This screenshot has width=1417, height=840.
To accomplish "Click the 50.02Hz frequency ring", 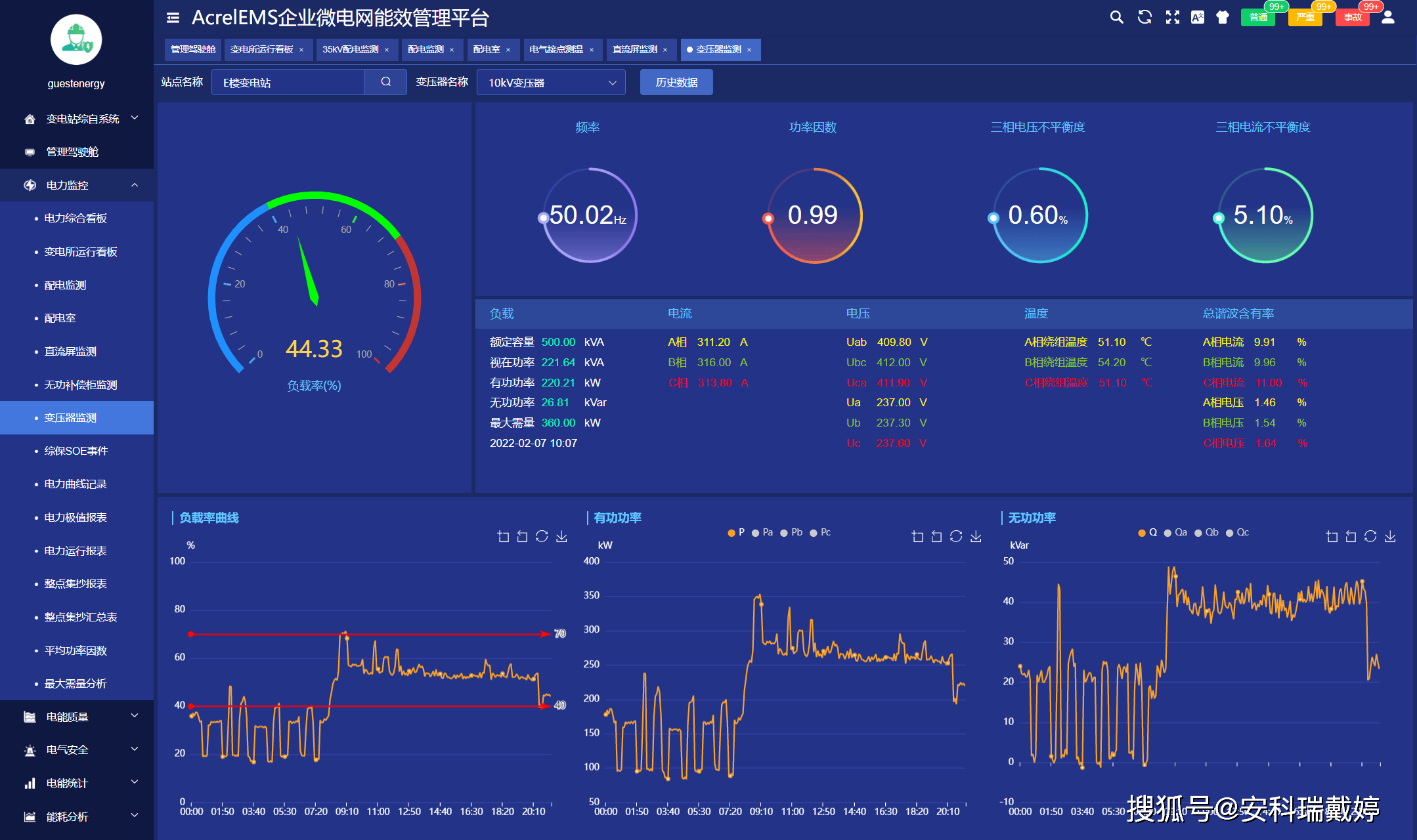I will (589, 215).
